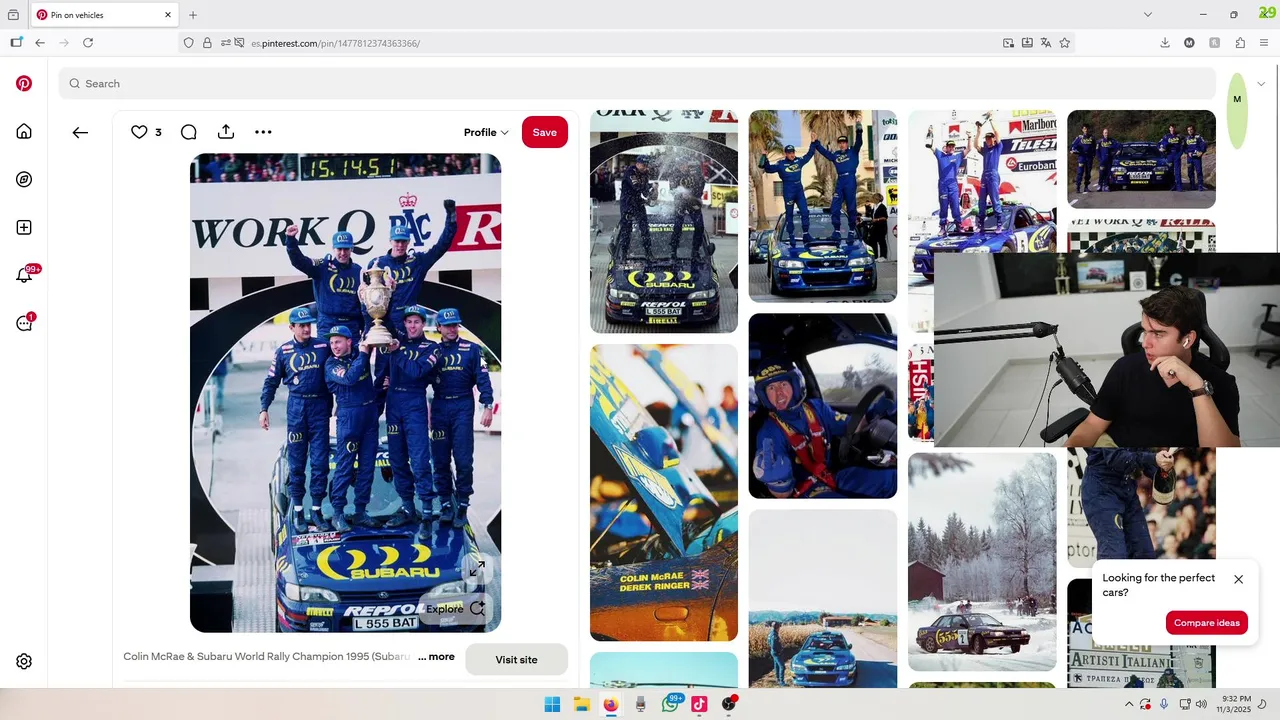Go back using the pin's back arrow
Image resolution: width=1280 pixels, height=720 pixels.
pyautogui.click(x=80, y=132)
